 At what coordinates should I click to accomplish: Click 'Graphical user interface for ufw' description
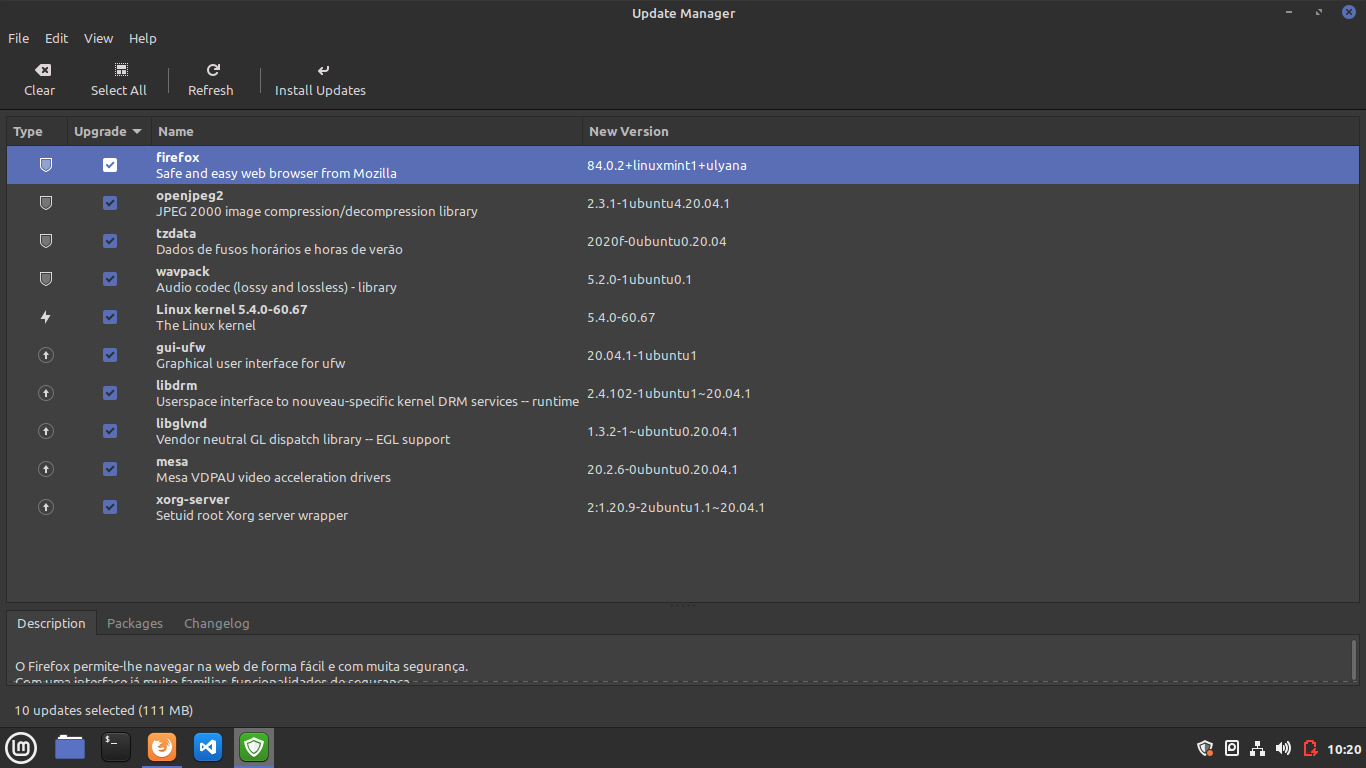click(x=250, y=363)
